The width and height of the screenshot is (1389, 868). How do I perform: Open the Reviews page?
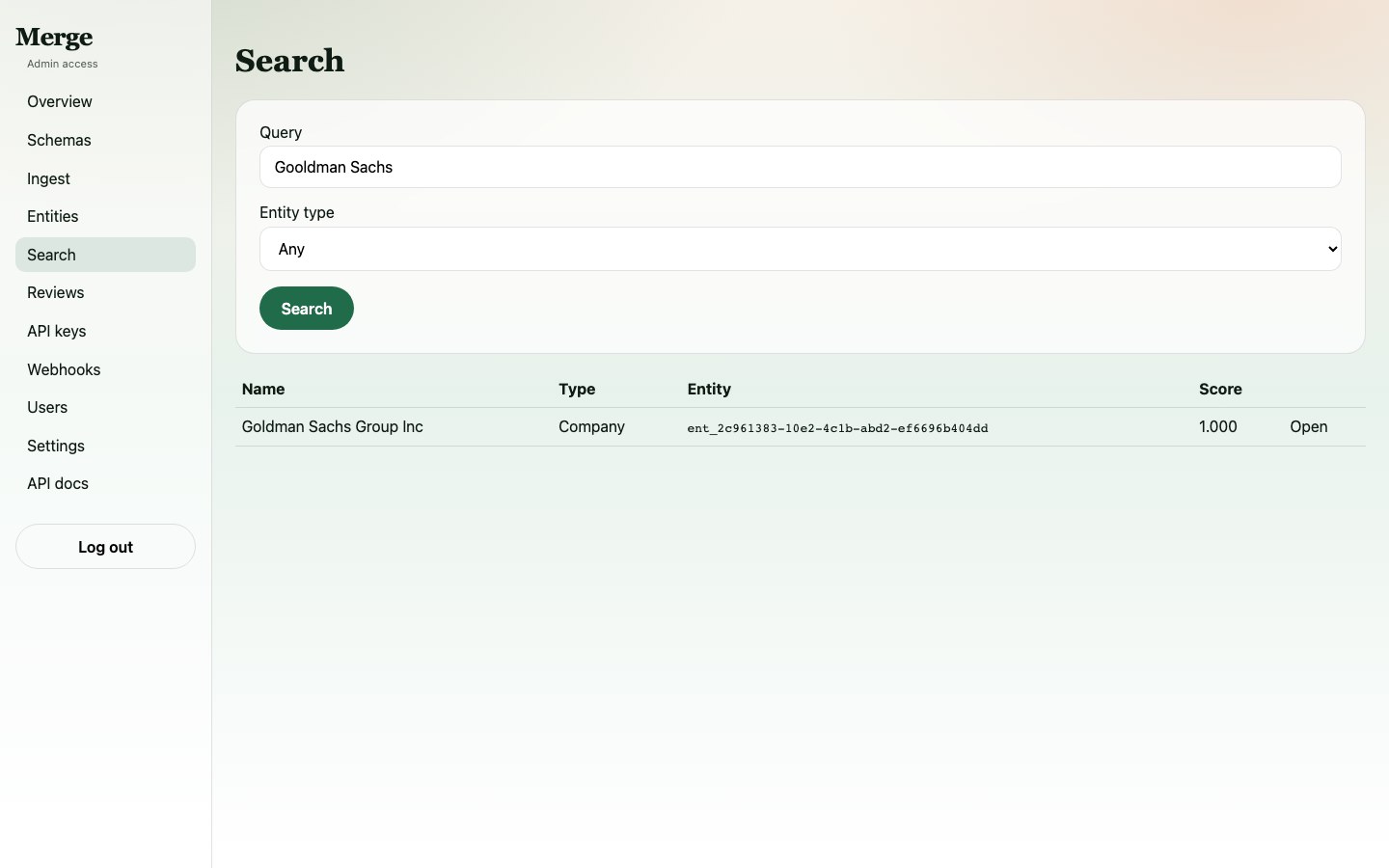click(x=105, y=292)
